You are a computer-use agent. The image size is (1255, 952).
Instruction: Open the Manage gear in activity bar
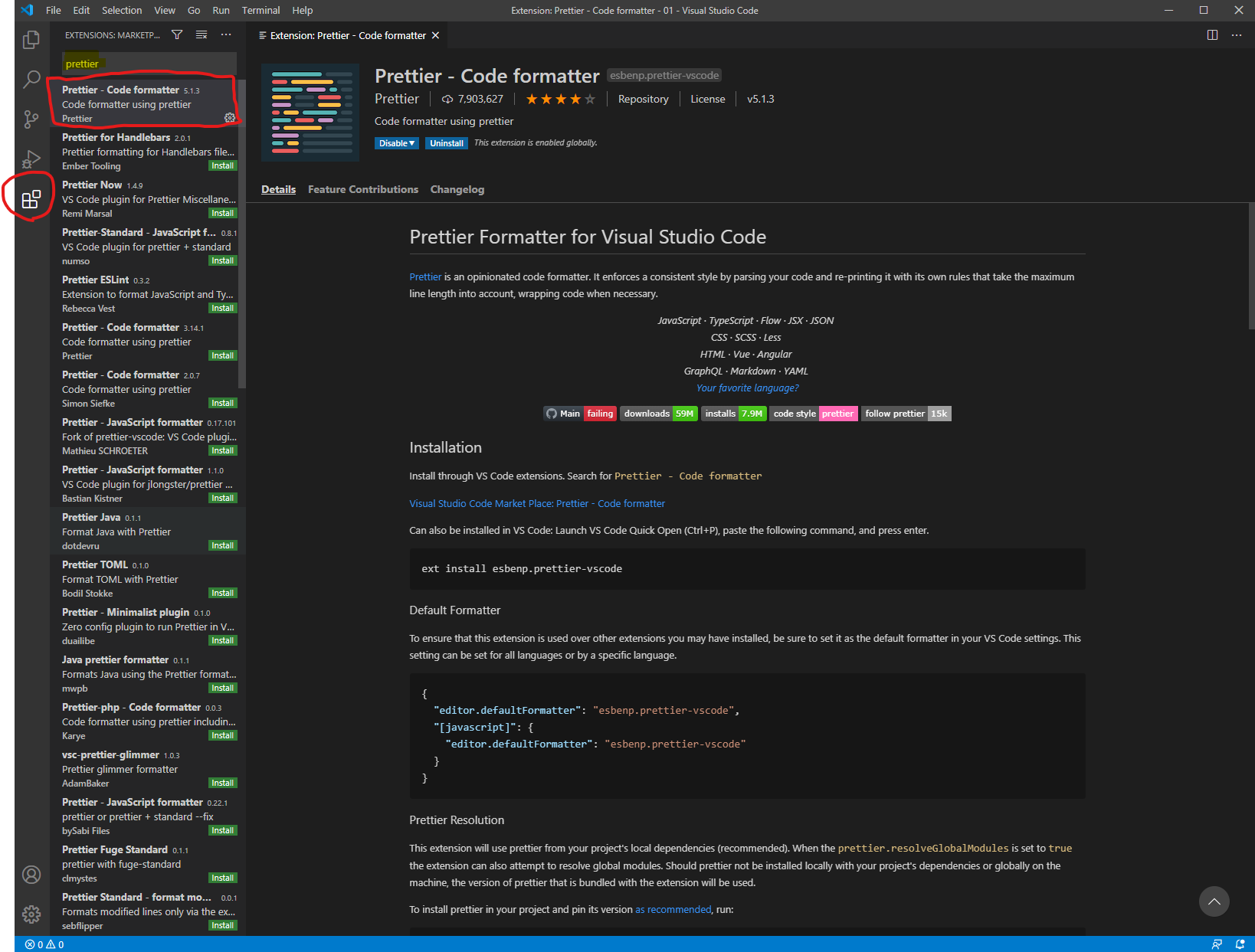point(31,914)
